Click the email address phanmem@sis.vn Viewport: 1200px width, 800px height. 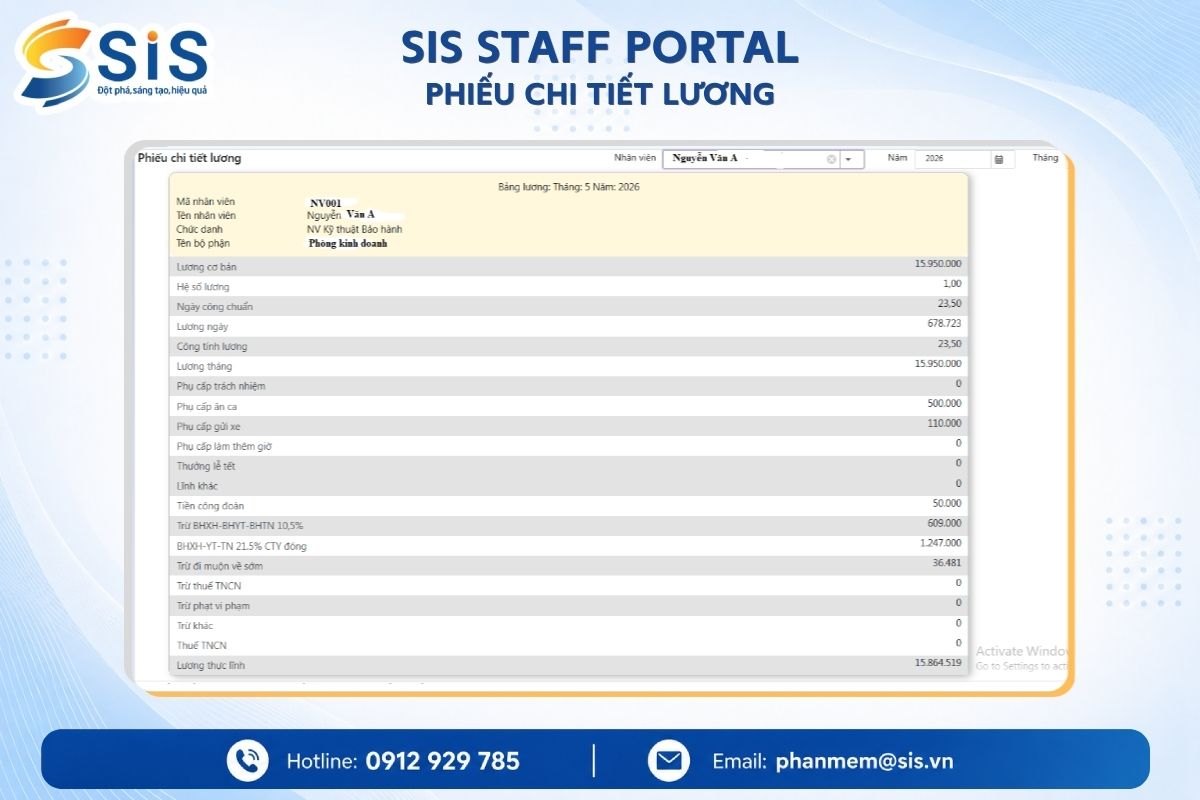pyautogui.click(x=864, y=761)
